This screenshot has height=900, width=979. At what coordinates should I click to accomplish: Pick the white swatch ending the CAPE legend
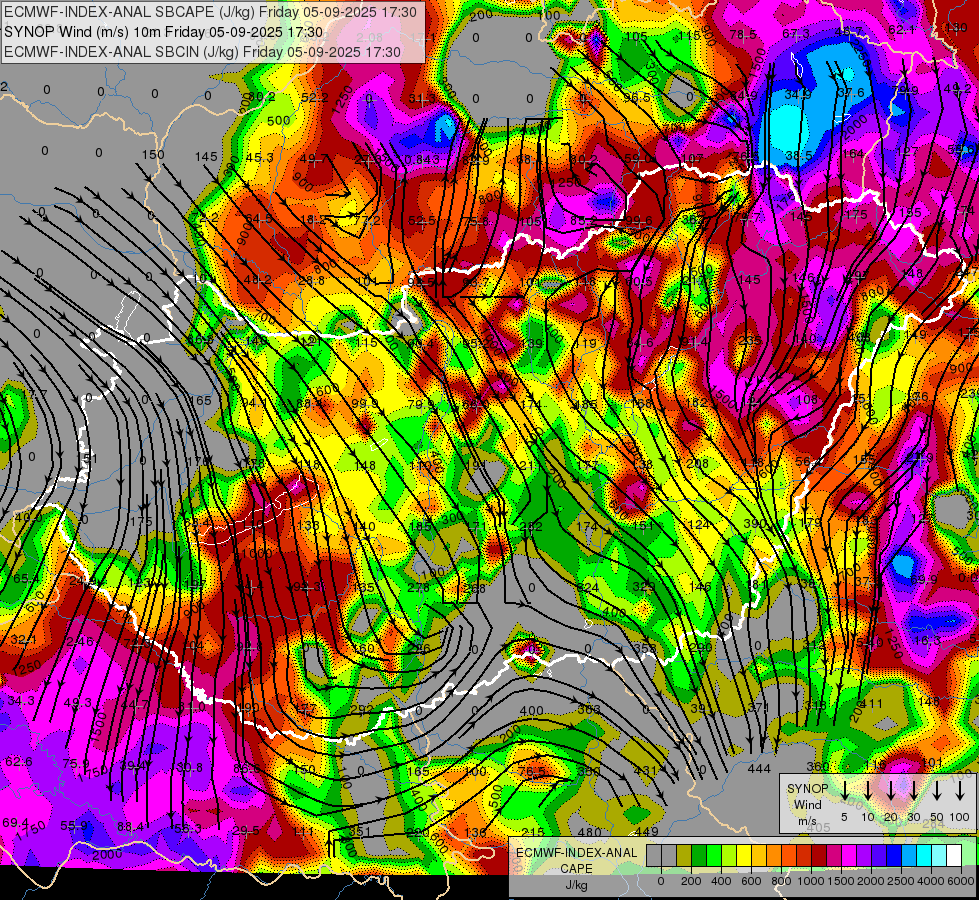point(954,856)
